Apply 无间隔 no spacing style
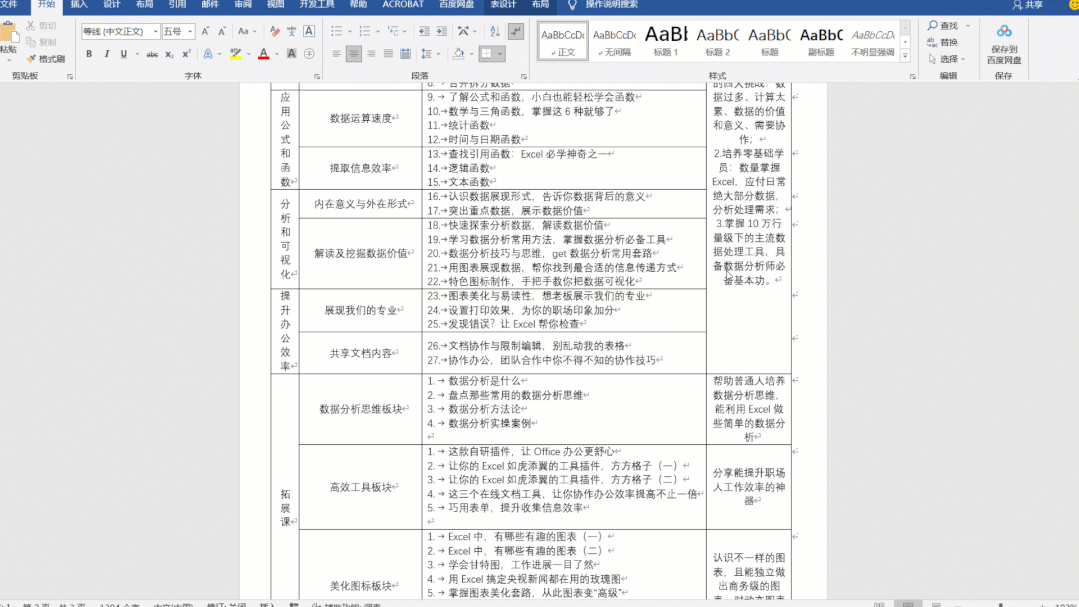 pos(615,41)
